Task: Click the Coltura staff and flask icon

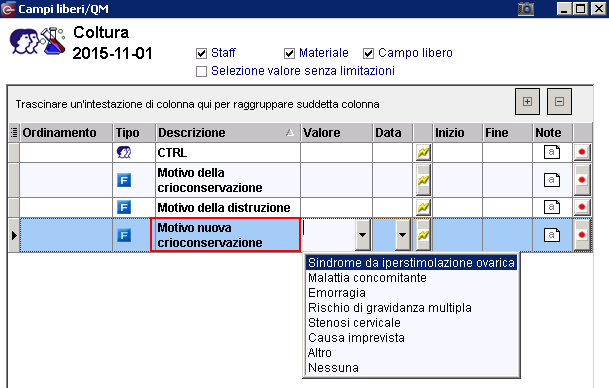Action: (x=38, y=41)
